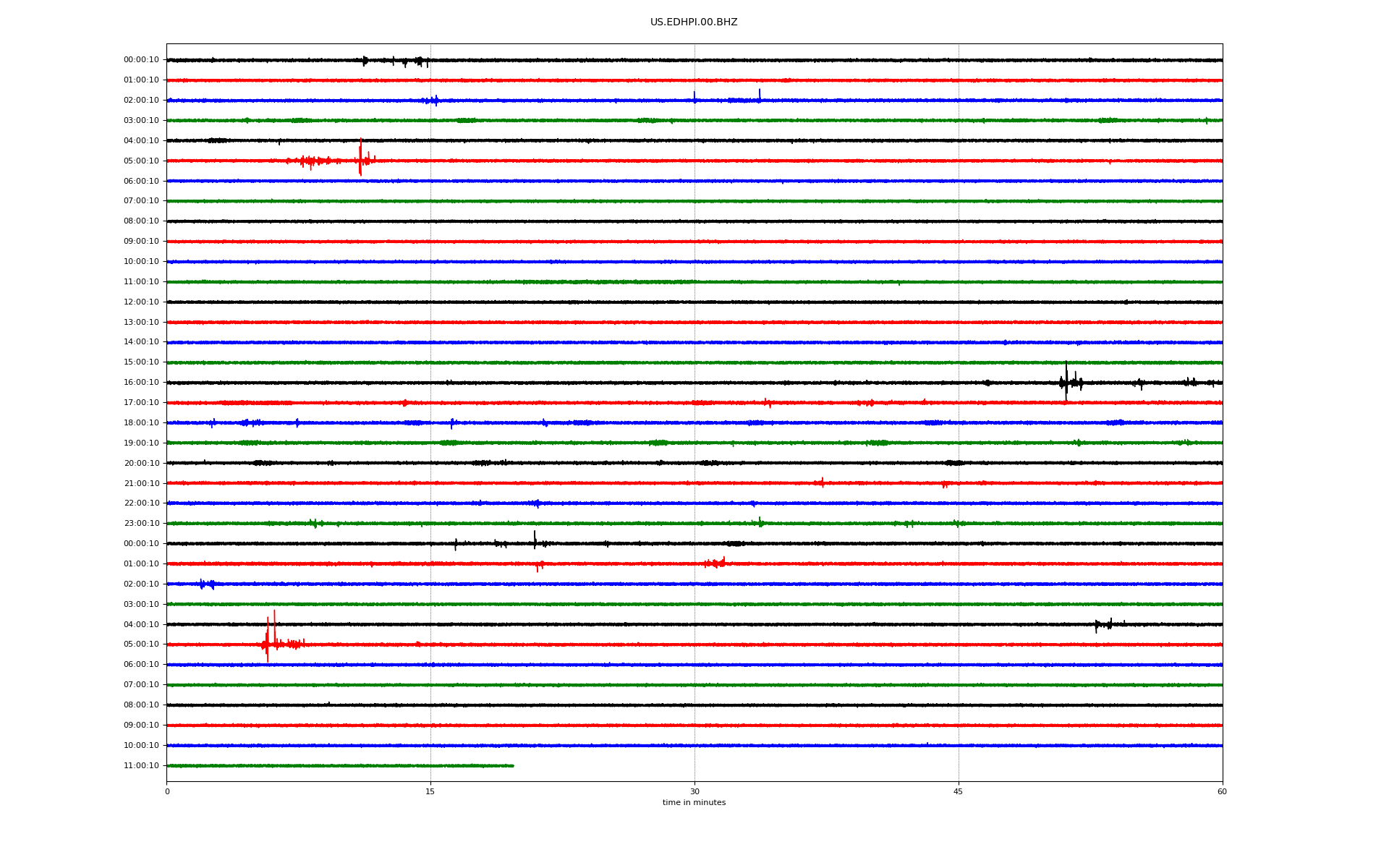
Task: Click the 13:00:10 time label
Action: pos(141,323)
